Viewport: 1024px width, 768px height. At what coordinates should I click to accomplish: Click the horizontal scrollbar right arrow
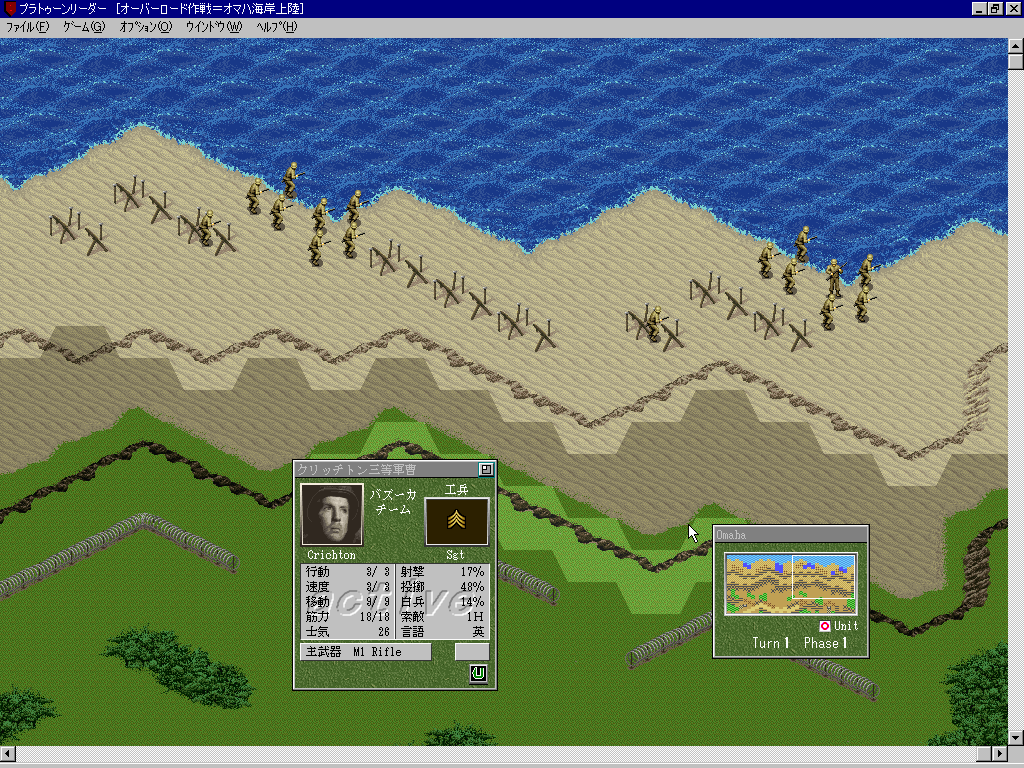(1001, 754)
